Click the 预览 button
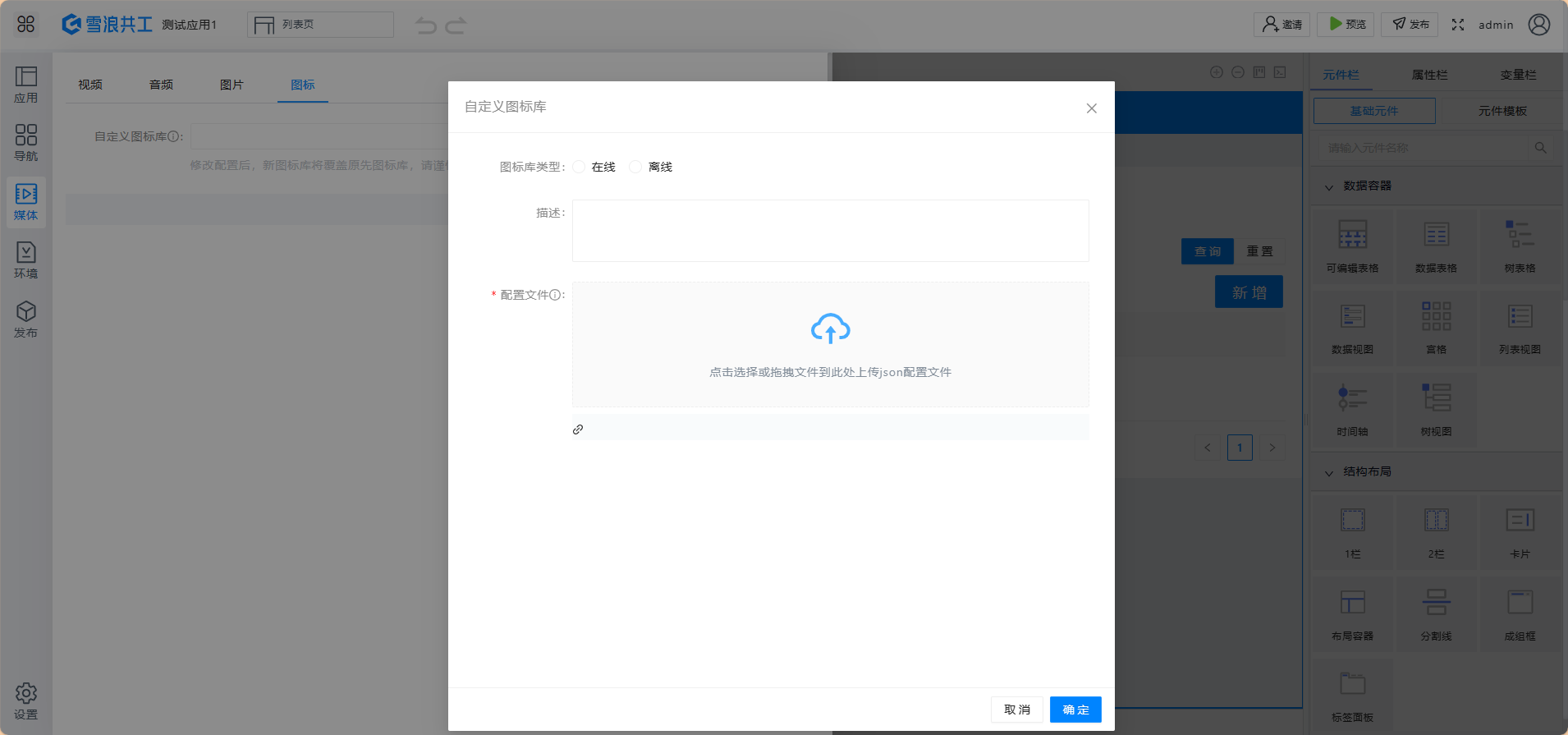Image resolution: width=1568 pixels, height=735 pixels. coord(1346,25)
